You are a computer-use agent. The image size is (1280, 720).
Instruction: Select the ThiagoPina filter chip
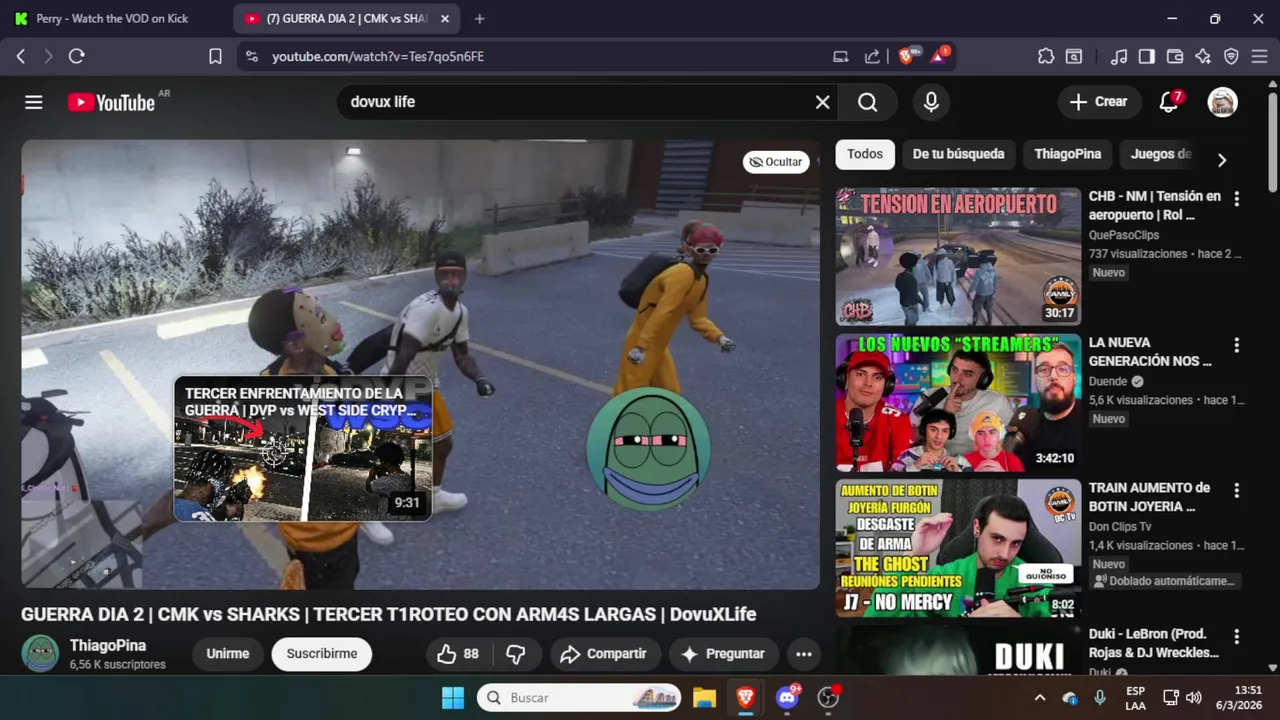coord(1067,154)
